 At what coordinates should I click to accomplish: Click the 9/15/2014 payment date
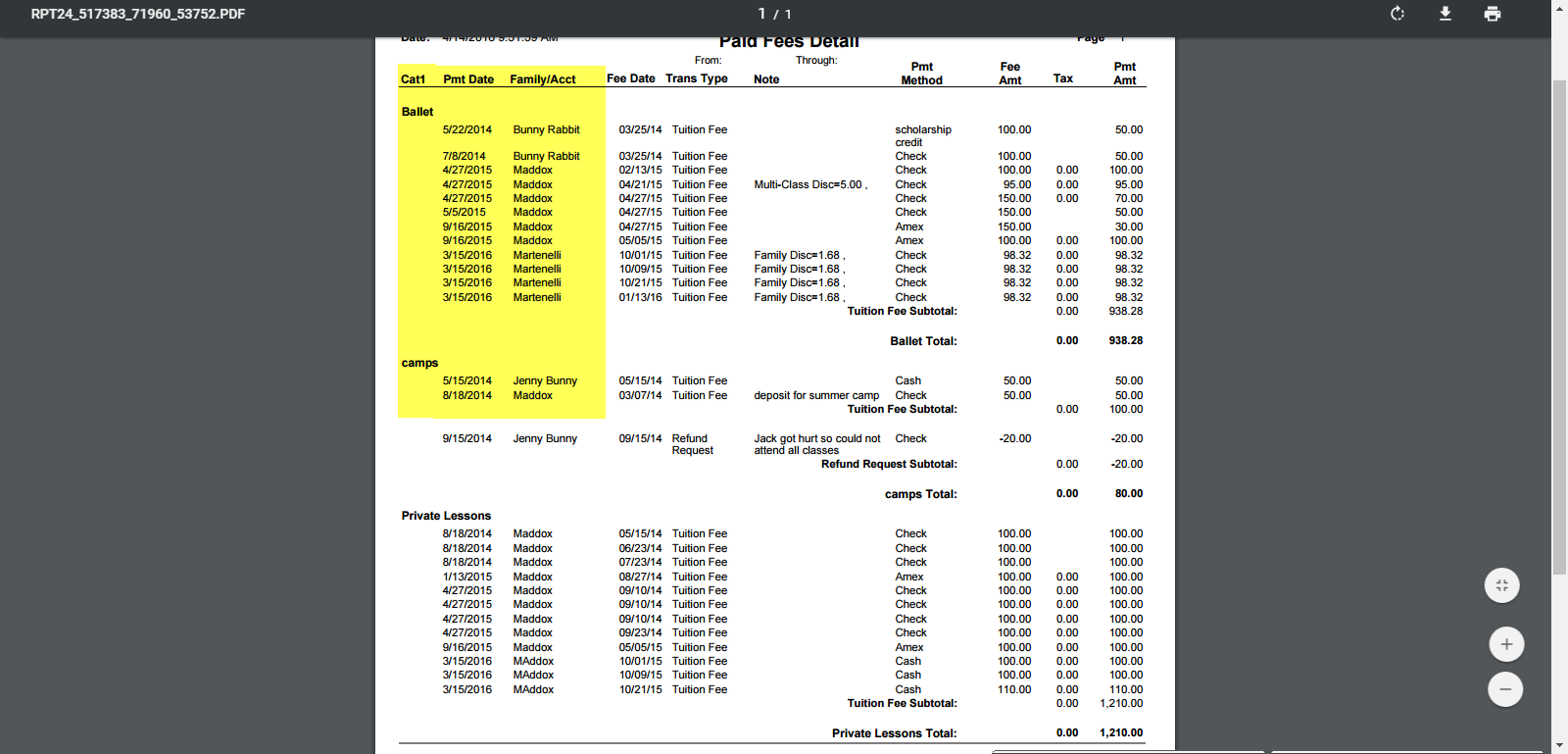[467, 438]
